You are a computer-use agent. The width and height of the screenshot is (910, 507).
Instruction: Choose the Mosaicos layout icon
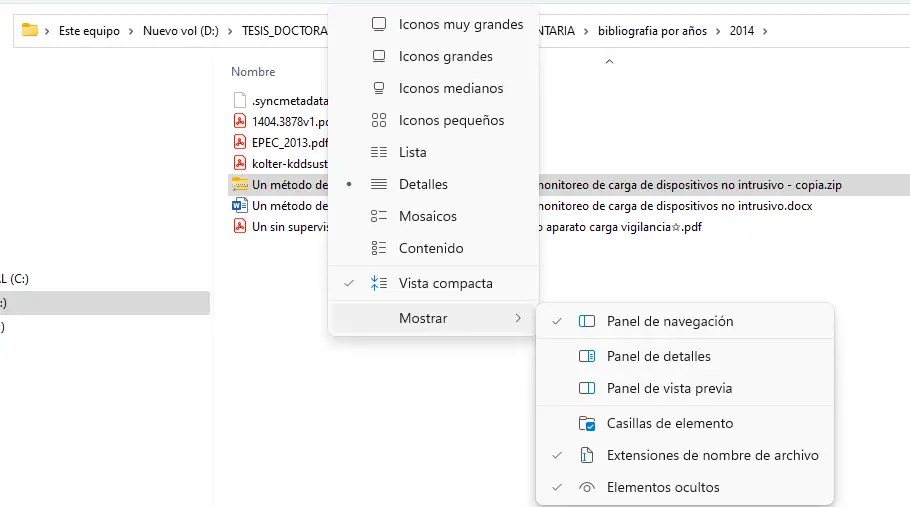[x=379, y=216]
